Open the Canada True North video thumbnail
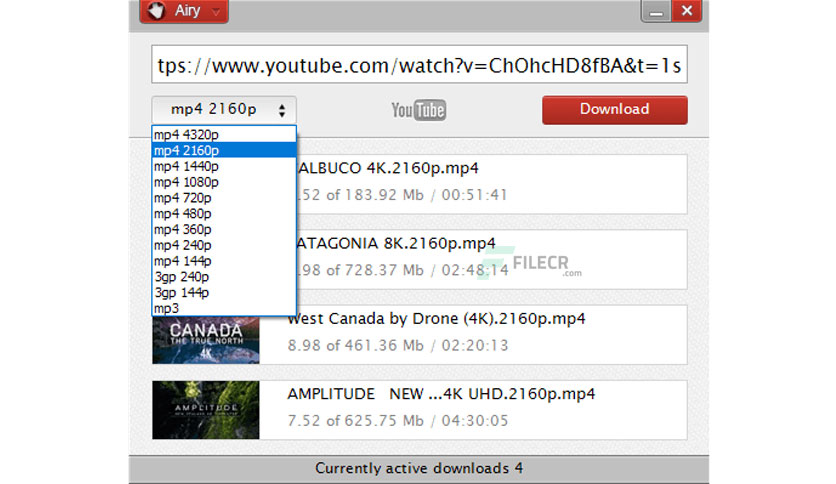836x484 pixels. pyautogui.click(x=206, y=340)
